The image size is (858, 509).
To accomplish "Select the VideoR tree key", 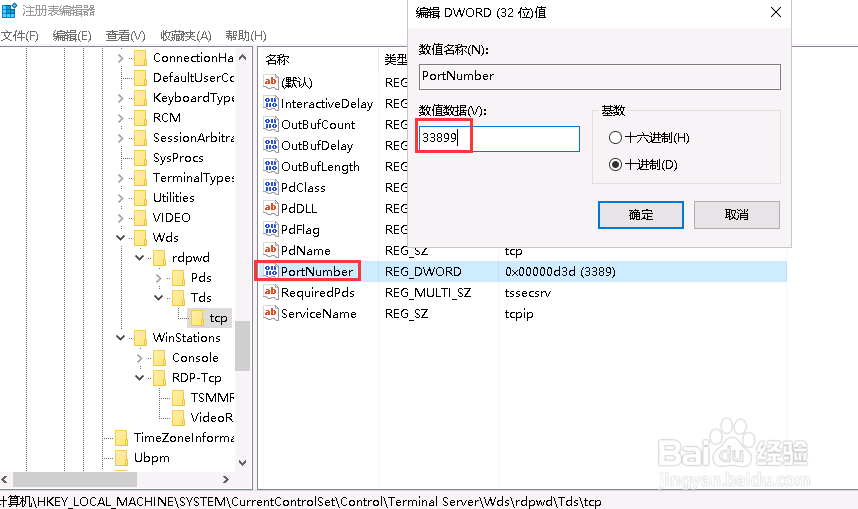I will (x=212, y=418).
